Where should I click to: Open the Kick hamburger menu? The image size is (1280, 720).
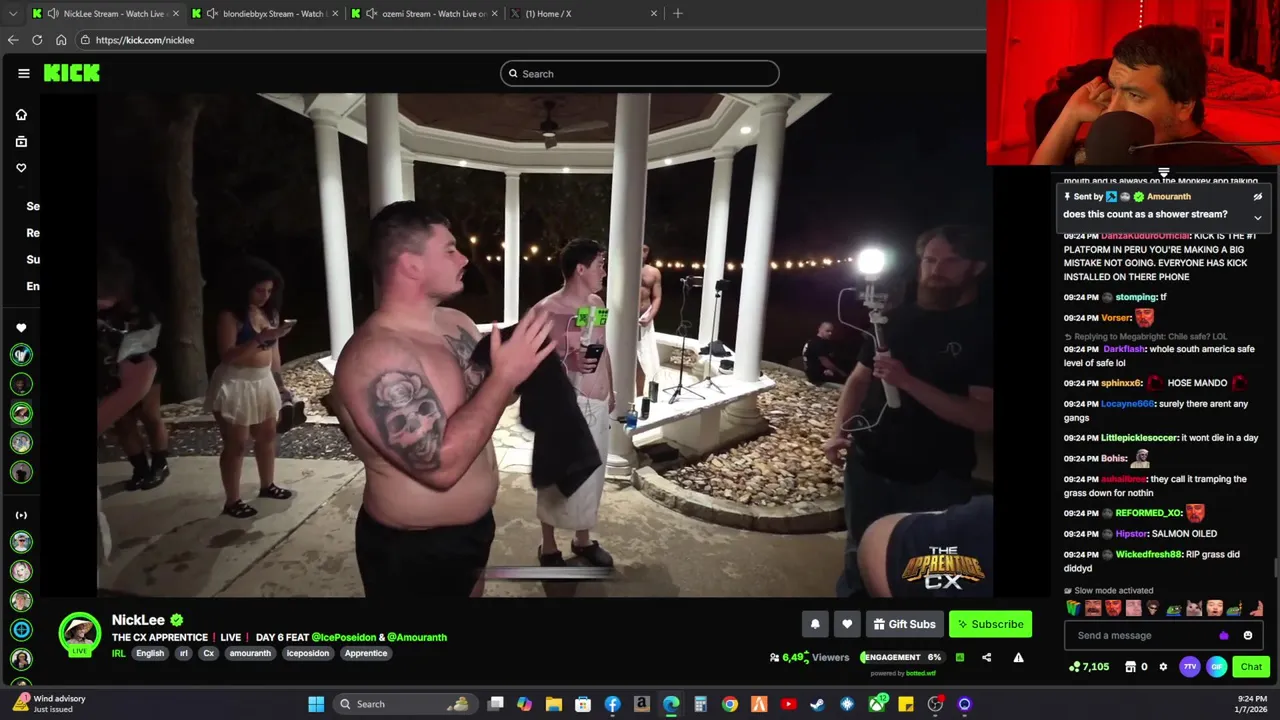[x=23, y=73]
